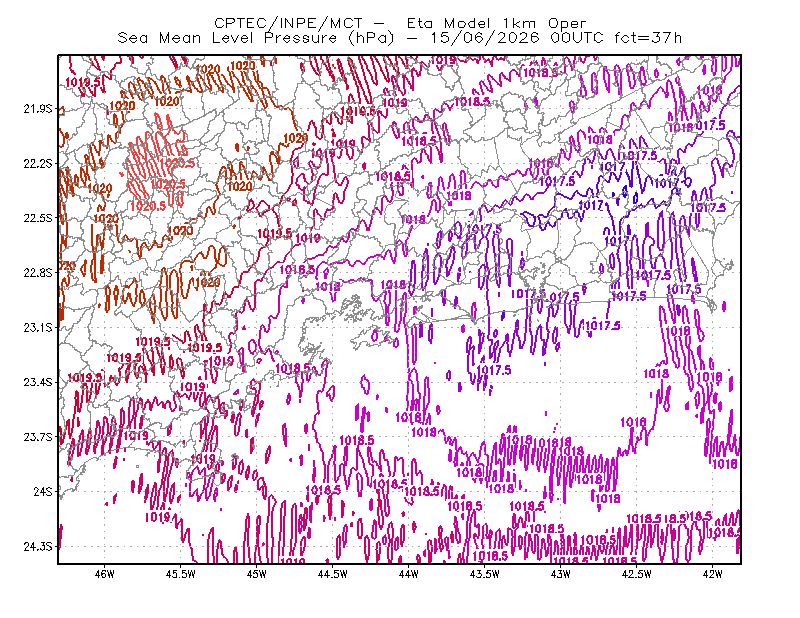Click the 44.5W longitude label
Image resolution: width=800 pixels, height=618 pixels.
(333, 574)
